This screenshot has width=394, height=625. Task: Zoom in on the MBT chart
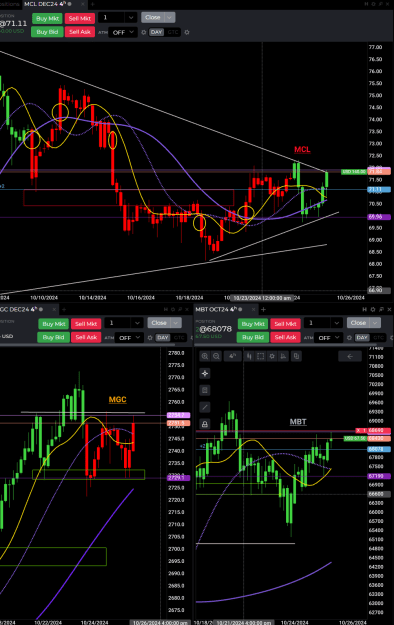click(x=205, y=356)
